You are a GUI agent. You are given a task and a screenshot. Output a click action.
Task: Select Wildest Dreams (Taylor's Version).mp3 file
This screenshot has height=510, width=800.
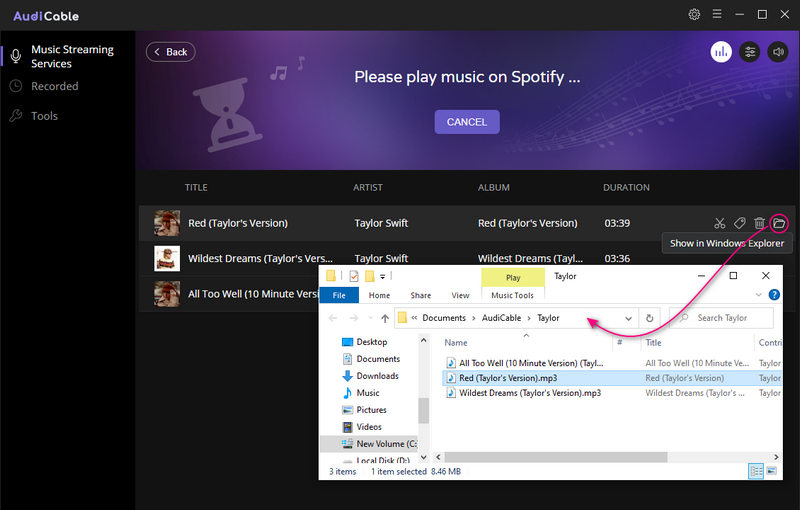[x=524, y=393]
